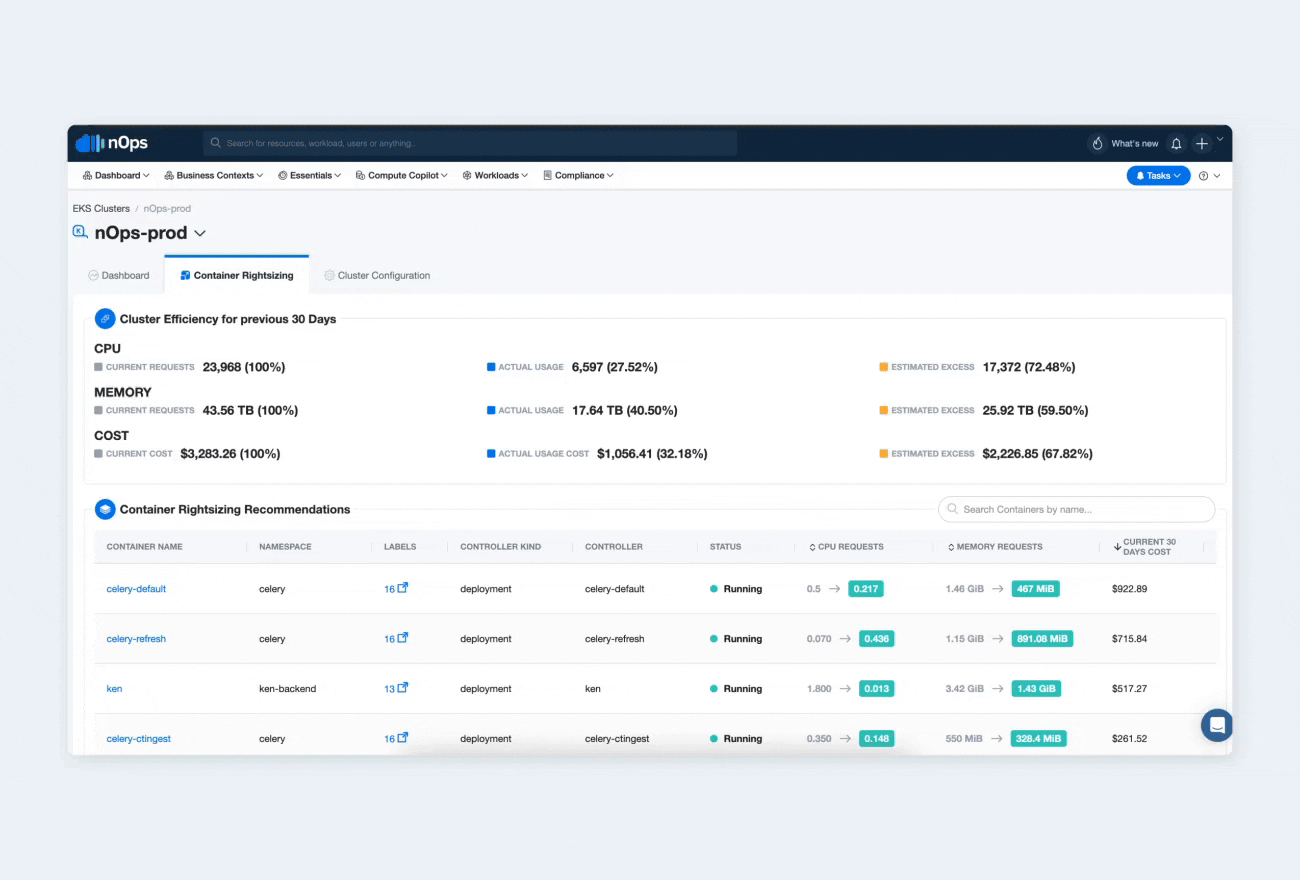Viewport: 1300px width, 880px height.
Task: Click the $517.27 cost value
Action: click(x=1129, y=689)
